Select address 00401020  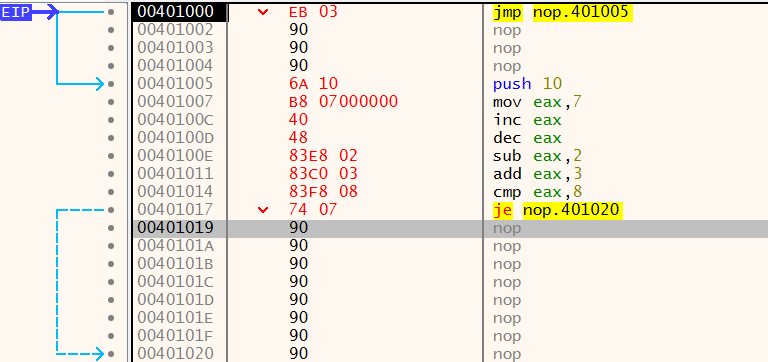175,353
